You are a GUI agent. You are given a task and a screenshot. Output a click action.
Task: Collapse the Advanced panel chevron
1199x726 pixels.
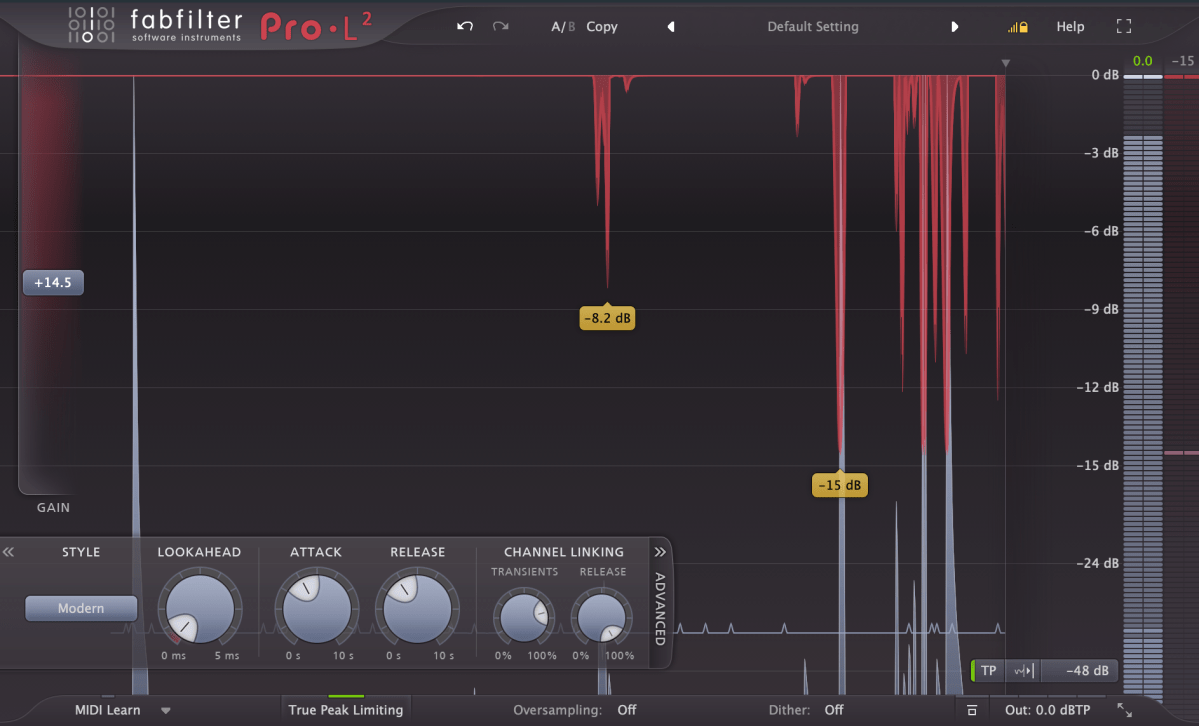[x=660, y=552]
